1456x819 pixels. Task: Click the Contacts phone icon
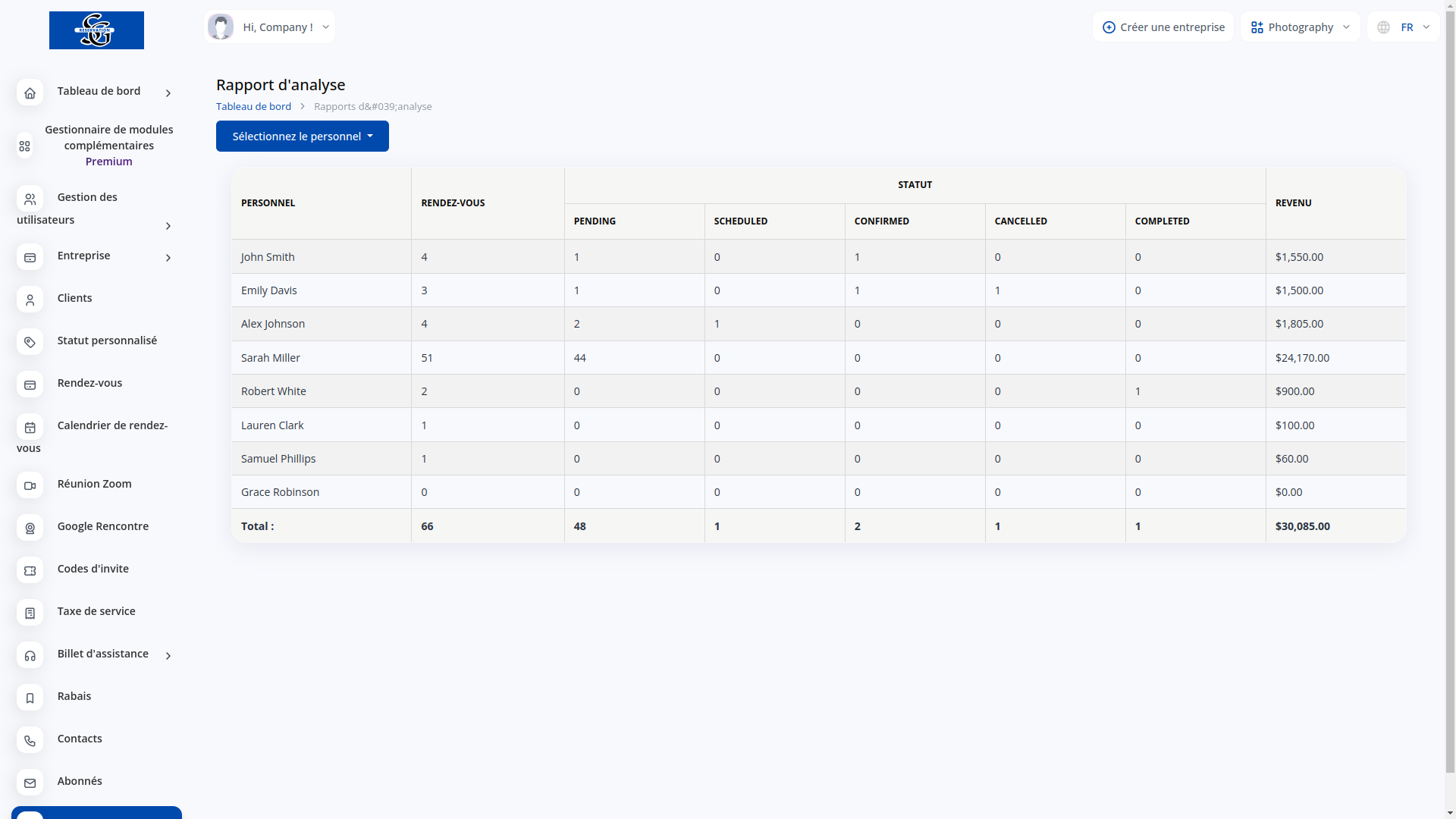pos(30,741)
